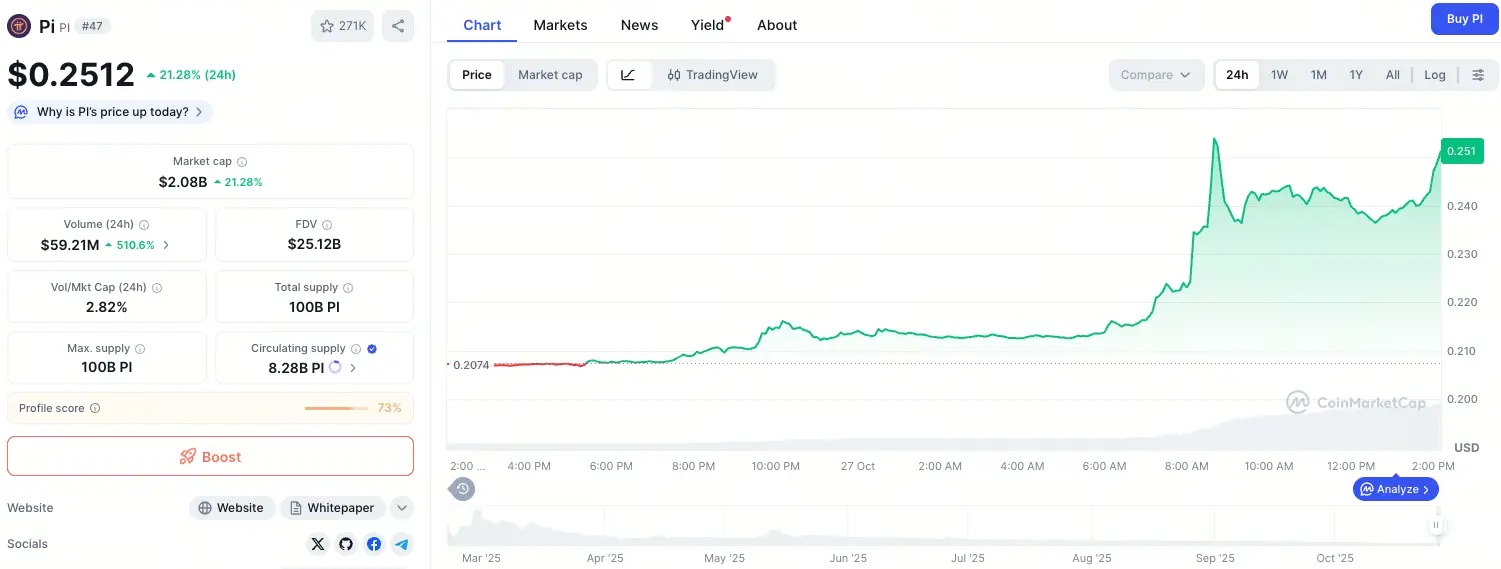Screen dimensions: 1501x569
Task: Click the star watchlist icon
Action: 328,26
